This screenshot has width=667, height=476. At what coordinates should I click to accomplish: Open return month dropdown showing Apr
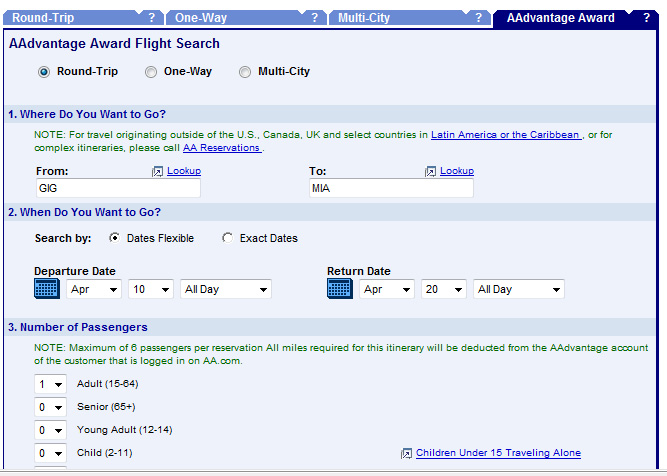(387, 289)
